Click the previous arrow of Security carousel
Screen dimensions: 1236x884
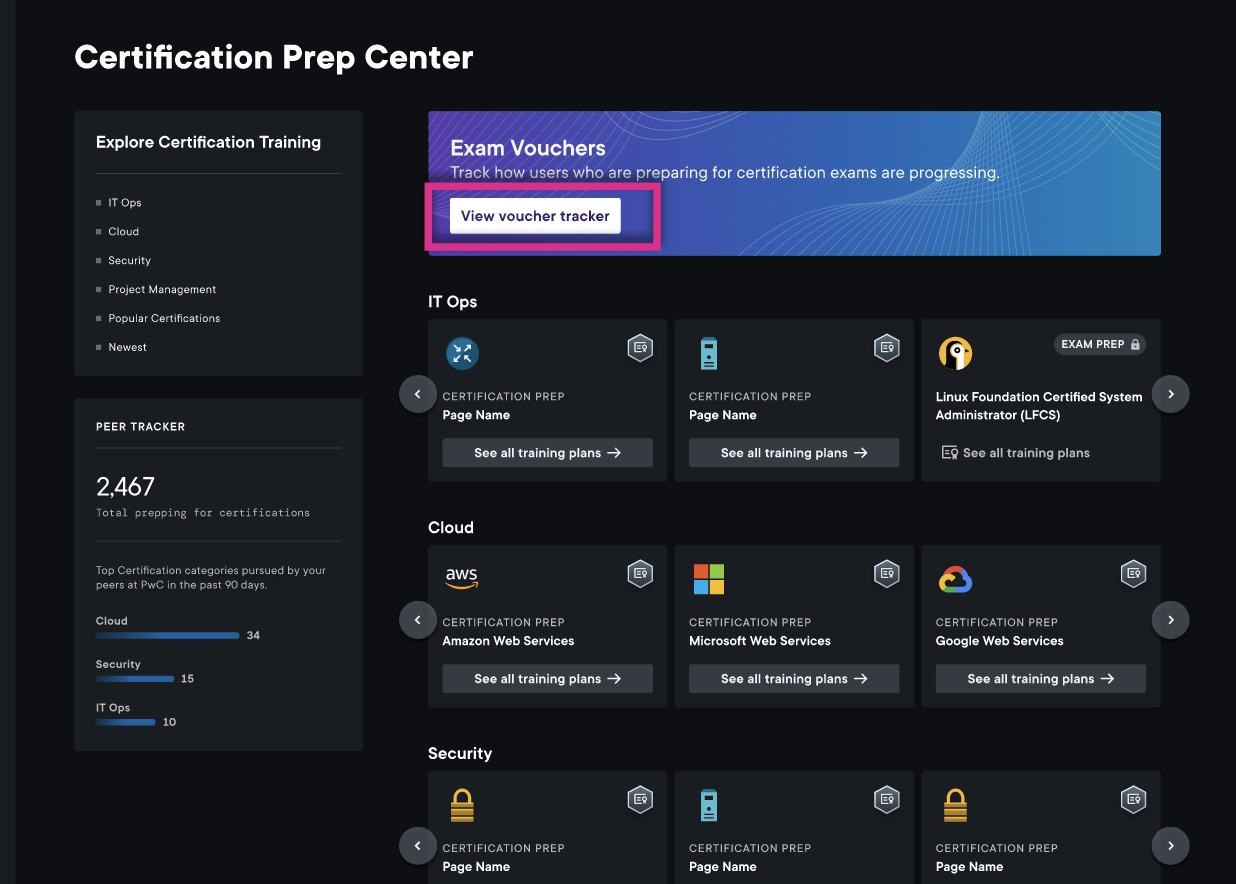tap(418, 846)
